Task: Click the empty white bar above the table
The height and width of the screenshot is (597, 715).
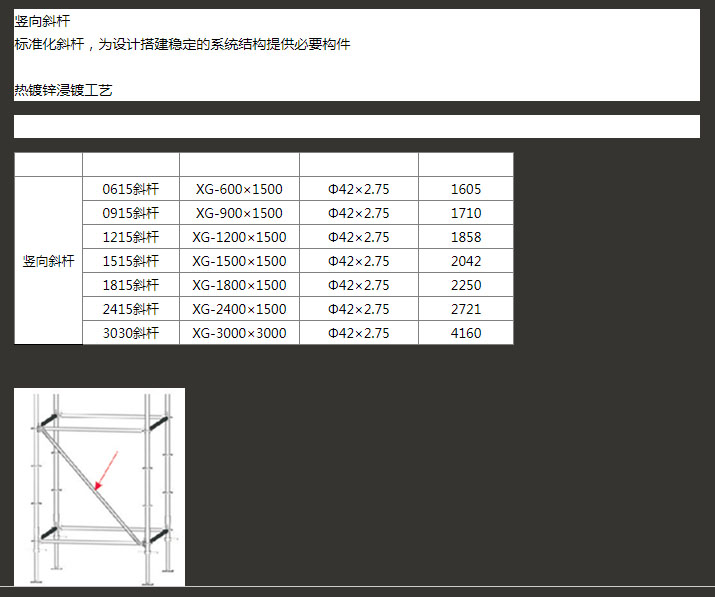Action: (x=357, y=126)
